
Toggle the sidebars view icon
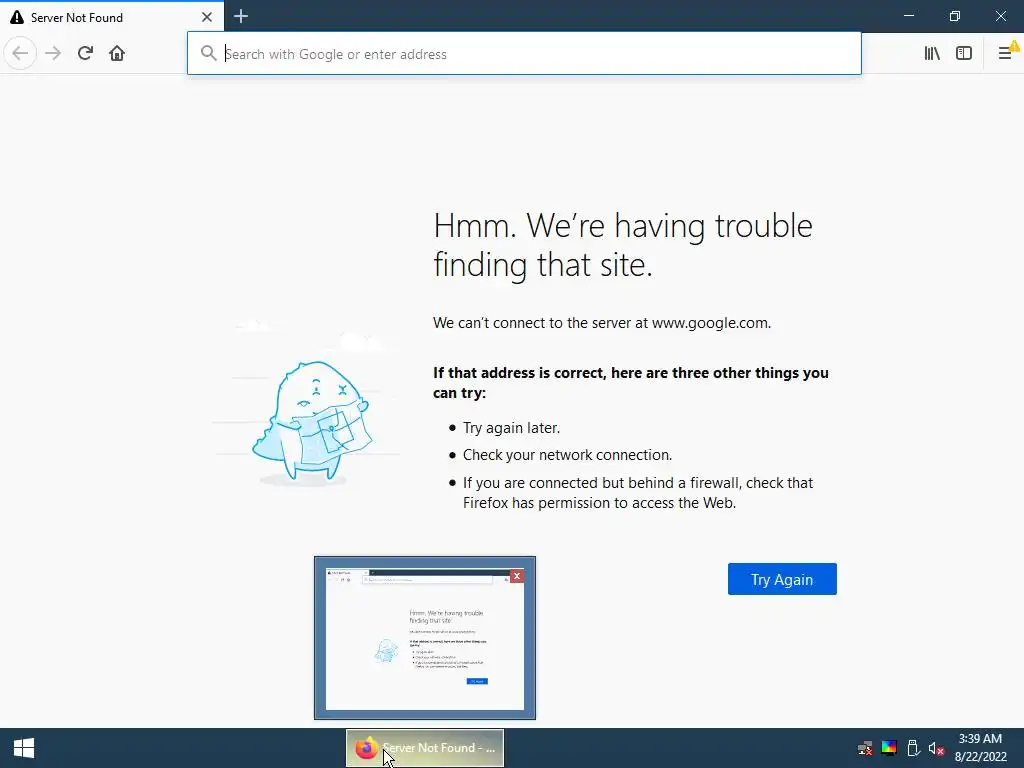[x=964, y=53]
